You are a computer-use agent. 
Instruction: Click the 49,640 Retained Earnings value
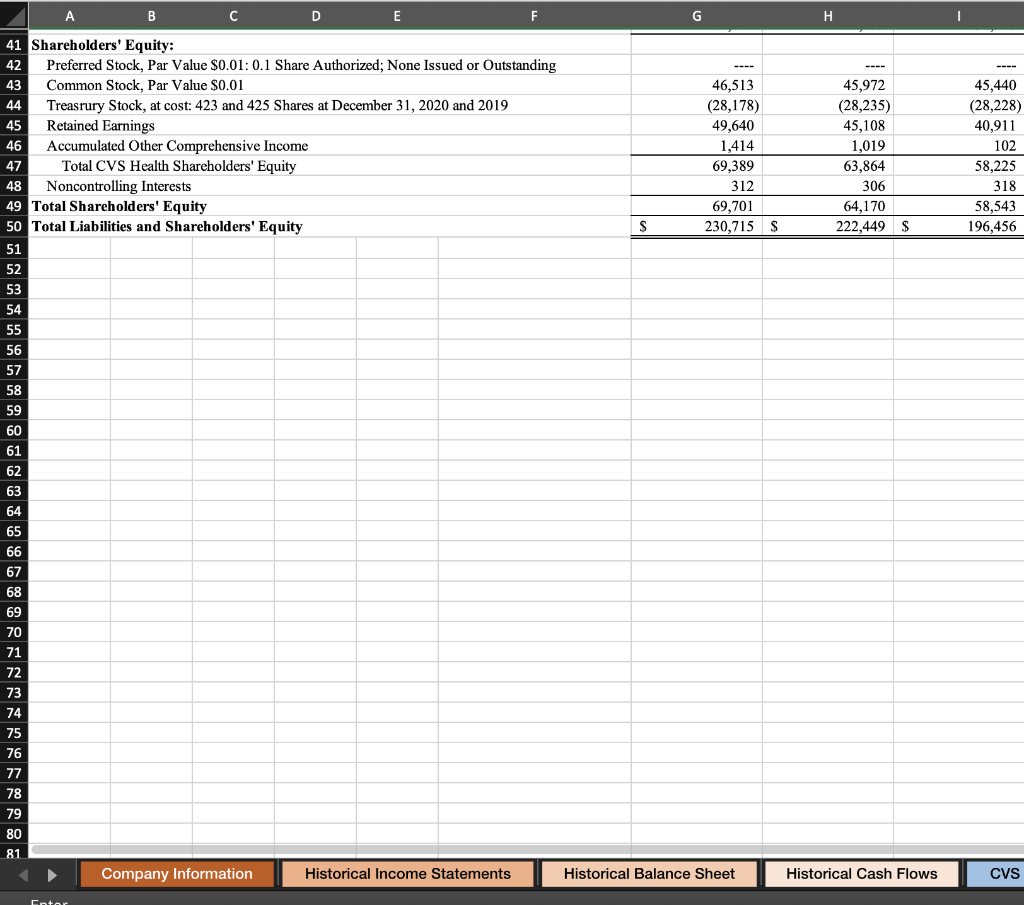click(x=730, y=125)
